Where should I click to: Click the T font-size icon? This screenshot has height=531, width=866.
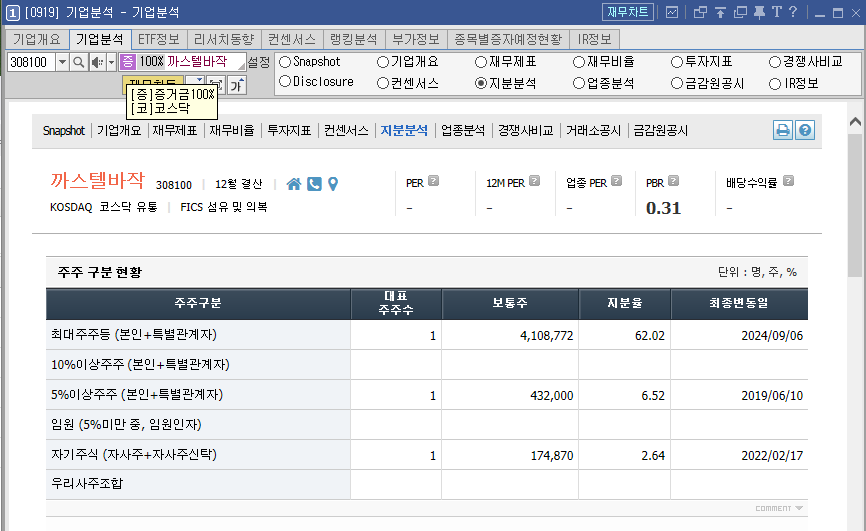coord(777,12)
